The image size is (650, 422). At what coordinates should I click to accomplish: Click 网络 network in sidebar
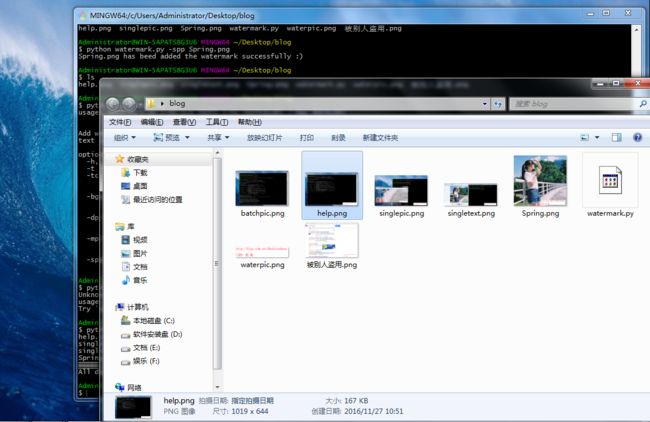coord(134,388)
